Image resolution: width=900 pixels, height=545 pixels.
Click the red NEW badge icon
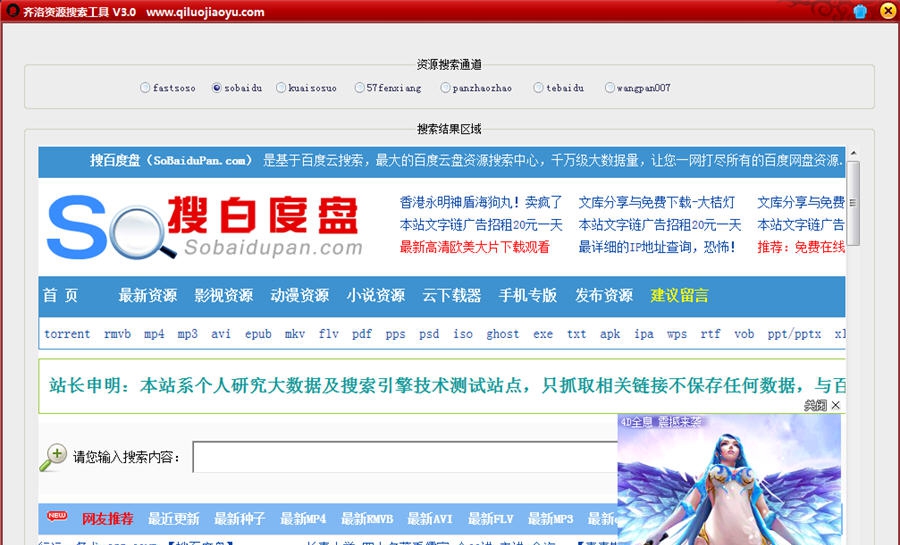point(57,515)
